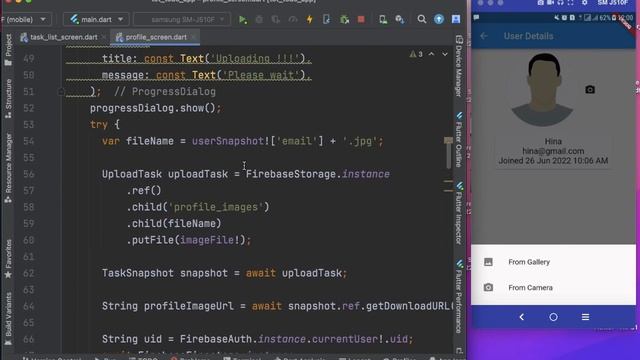Image resolution: width=640 pixels, height=360 pixels.
Task: Collapse the code fold marker at line 51
Action: [61, 92]
